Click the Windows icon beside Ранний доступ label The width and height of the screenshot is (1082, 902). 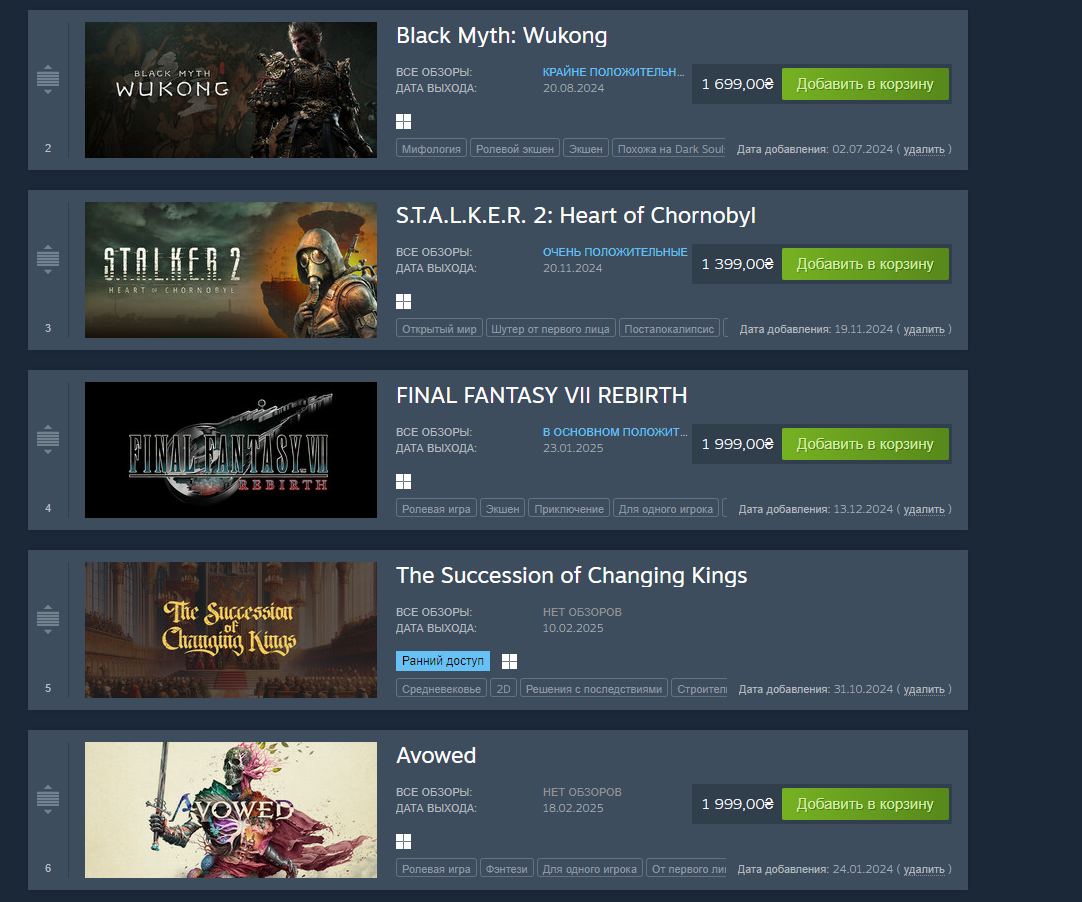509,661
